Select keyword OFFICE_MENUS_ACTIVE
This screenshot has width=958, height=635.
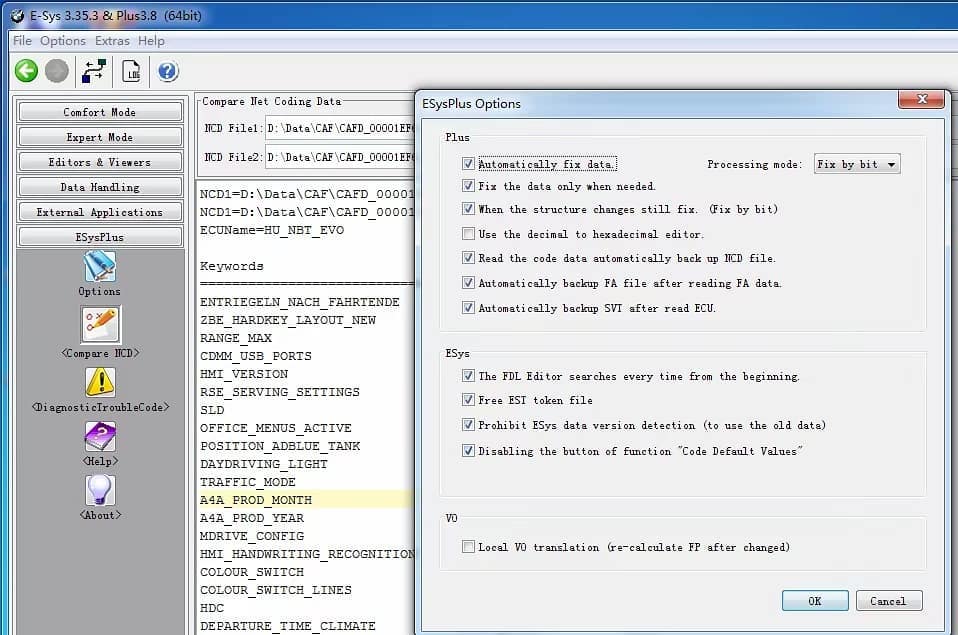[276, 428]
